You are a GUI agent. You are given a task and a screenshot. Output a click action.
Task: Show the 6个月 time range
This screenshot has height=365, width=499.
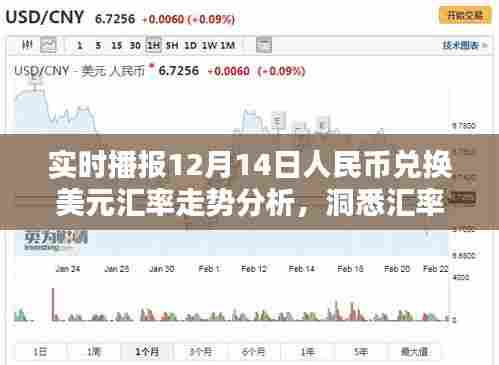coord(254,352)
